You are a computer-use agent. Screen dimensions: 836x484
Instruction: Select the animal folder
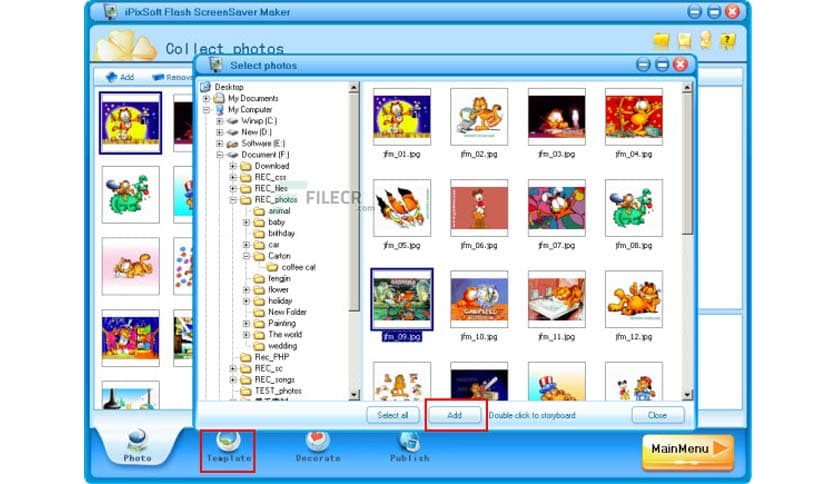(279, 211)
